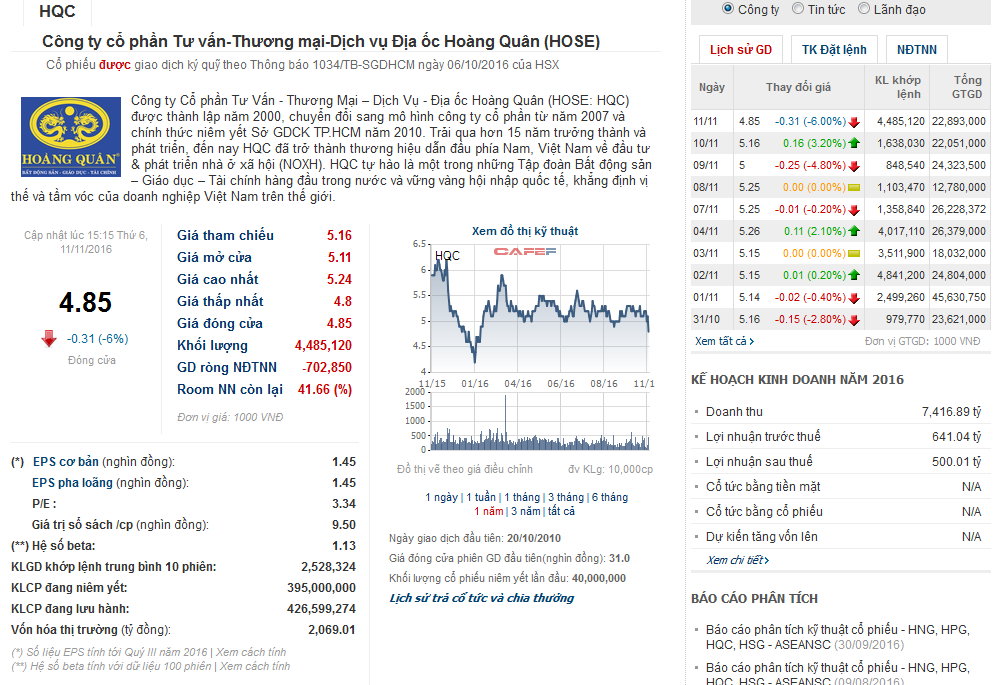Click Hệ số beta value 1.13
The image size is (997, 685).
(343, 546)
